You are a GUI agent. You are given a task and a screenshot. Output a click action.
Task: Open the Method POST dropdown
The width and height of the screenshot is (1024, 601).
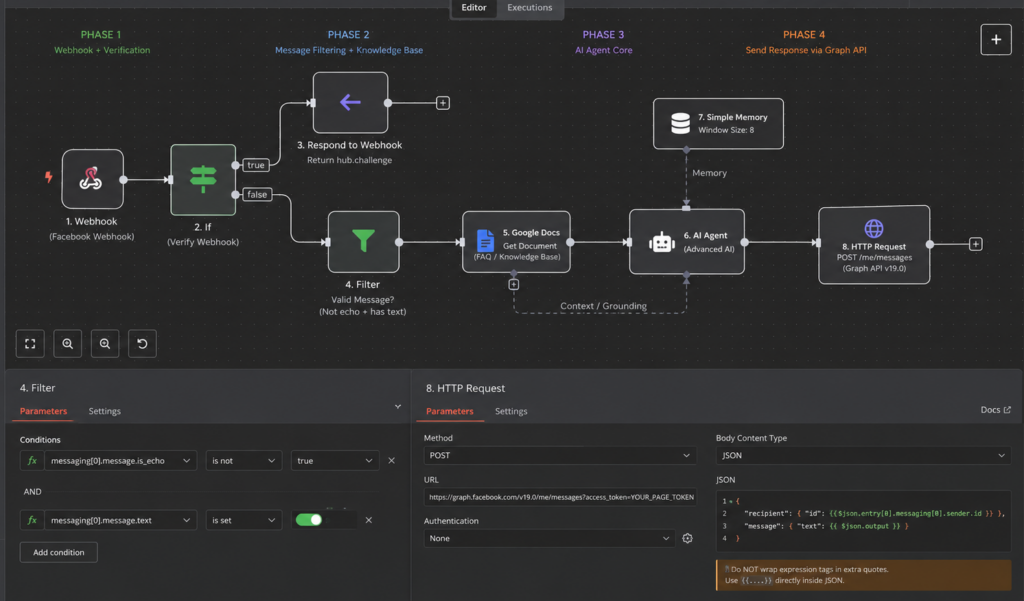(x=560, y=455)
